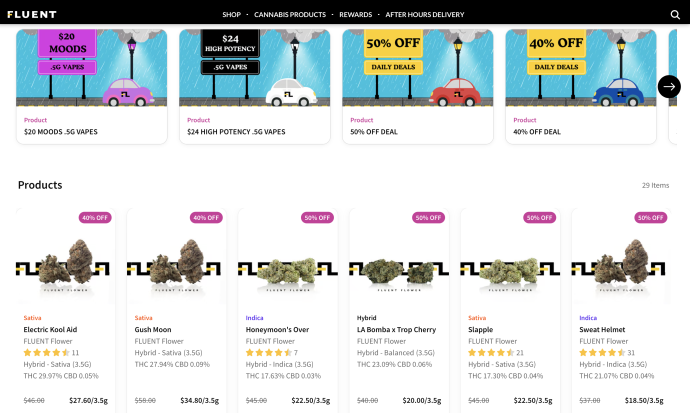The width and height of the screenshot is (690, 413).
Task: Click 40% OFF badge on Electric Kool Aid
Action: click(95, 218)
